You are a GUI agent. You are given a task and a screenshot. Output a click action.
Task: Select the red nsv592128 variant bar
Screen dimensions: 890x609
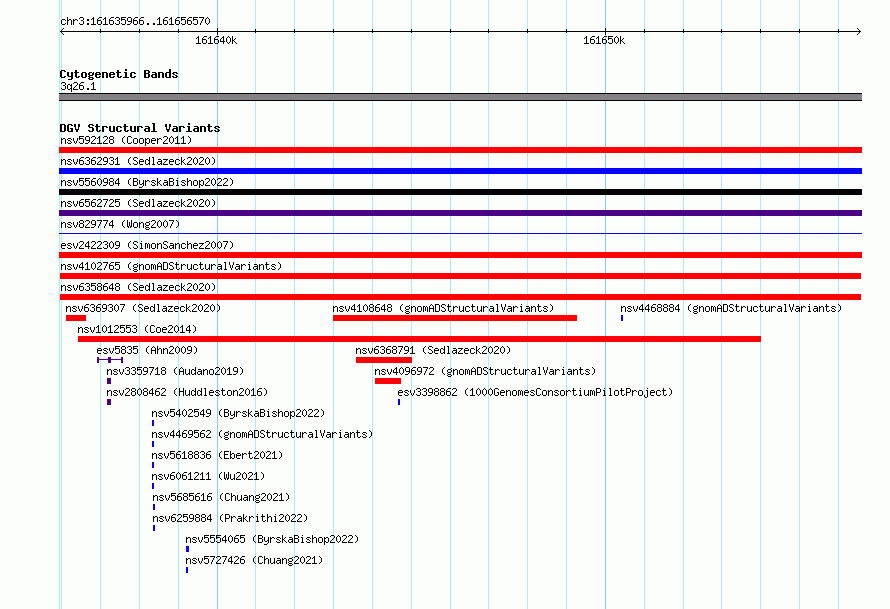point(460,150)
